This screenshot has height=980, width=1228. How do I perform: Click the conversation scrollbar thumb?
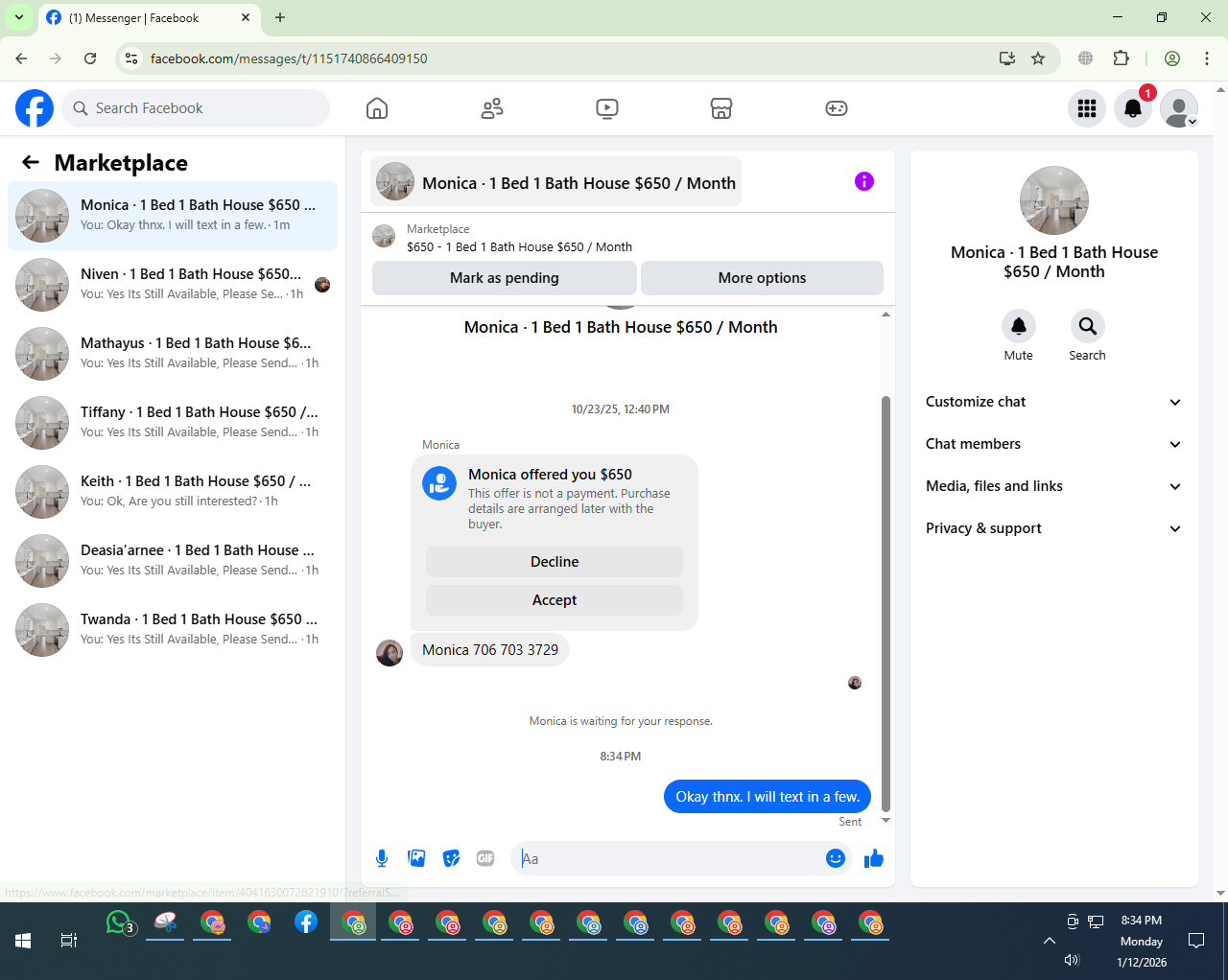[x=886, y=604]
